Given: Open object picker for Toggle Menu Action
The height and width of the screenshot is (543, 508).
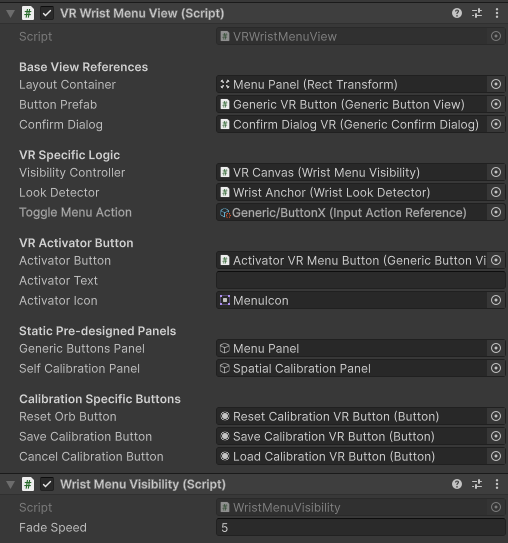Looking at the screenshot, I should point(496,212).
